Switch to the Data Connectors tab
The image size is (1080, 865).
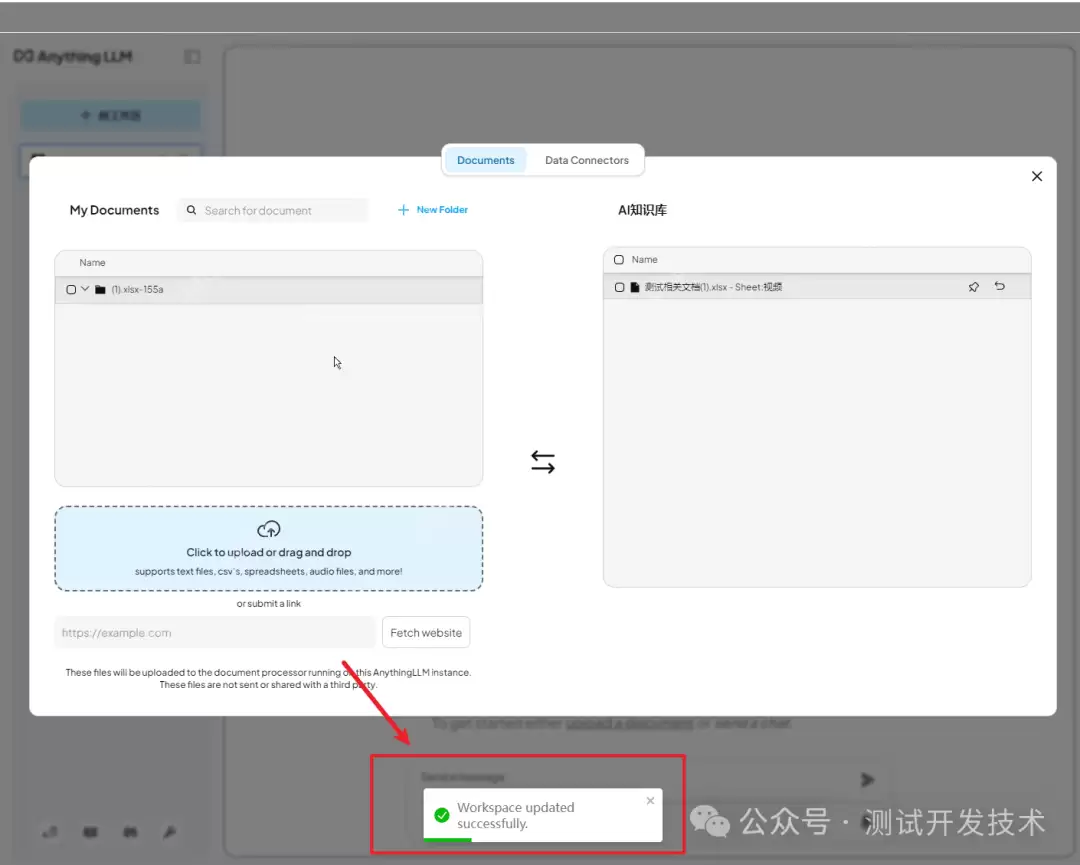[x=586, y=160]
